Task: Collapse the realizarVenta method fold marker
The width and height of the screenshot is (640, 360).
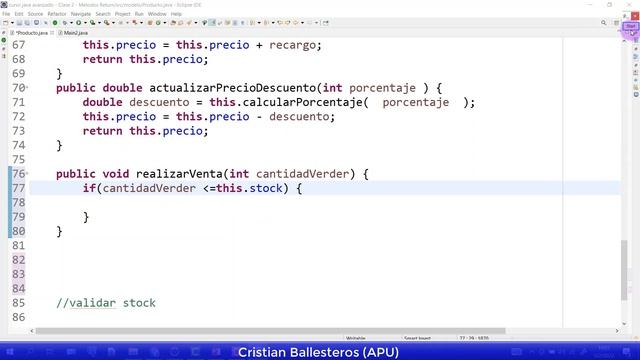Action: 27,173
